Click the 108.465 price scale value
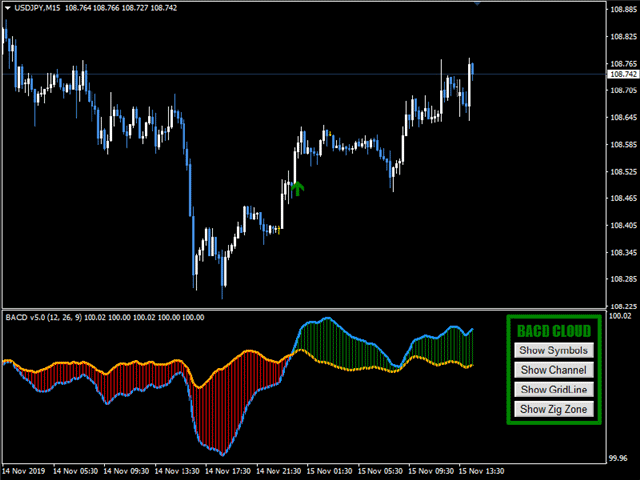Viewport: 640px width, 480px height. [x=623, y=198]
